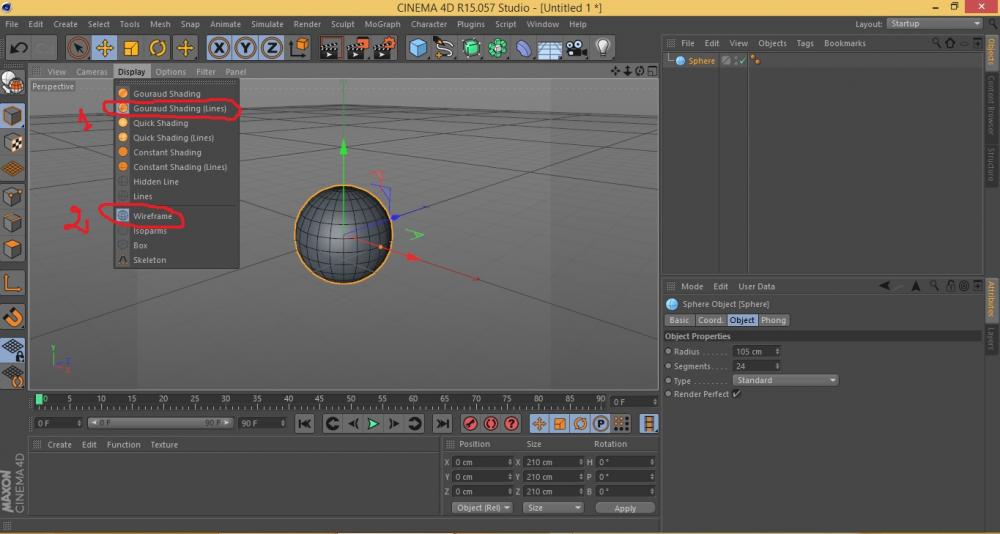Add a Cube primitive object
1000x534 pixels.
coord(418,48)
